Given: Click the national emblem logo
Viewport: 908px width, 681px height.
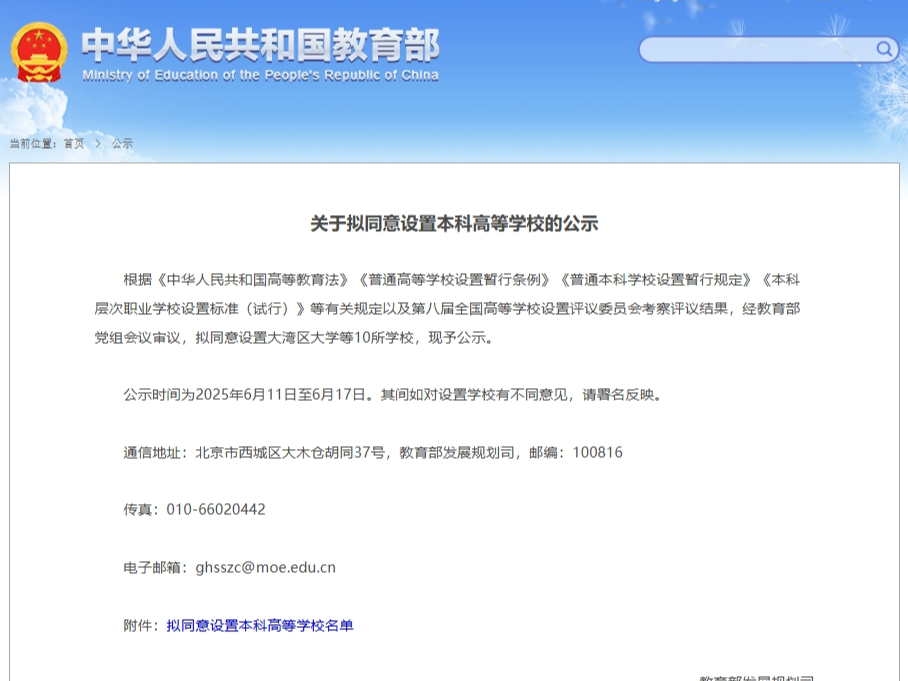Looking at the screenshot, I should pyautogui.click(x=39, y=53).
